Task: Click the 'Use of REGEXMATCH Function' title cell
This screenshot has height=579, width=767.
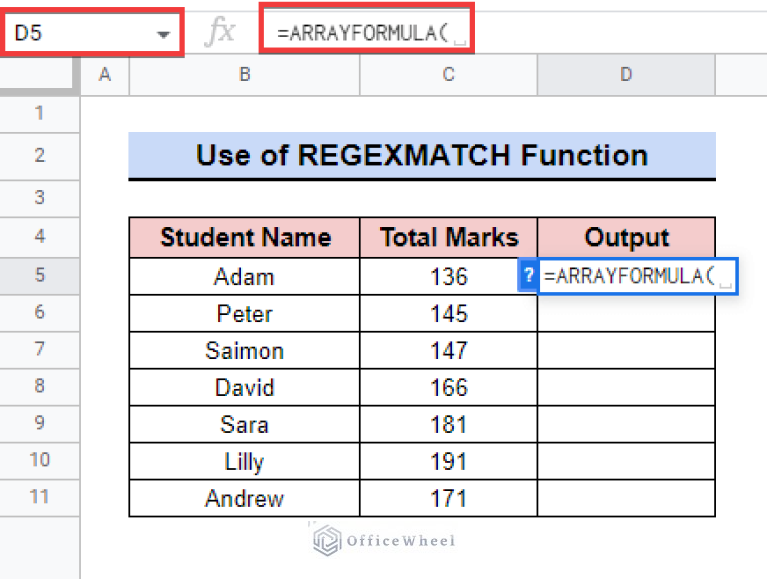Action: pos(421,155)
